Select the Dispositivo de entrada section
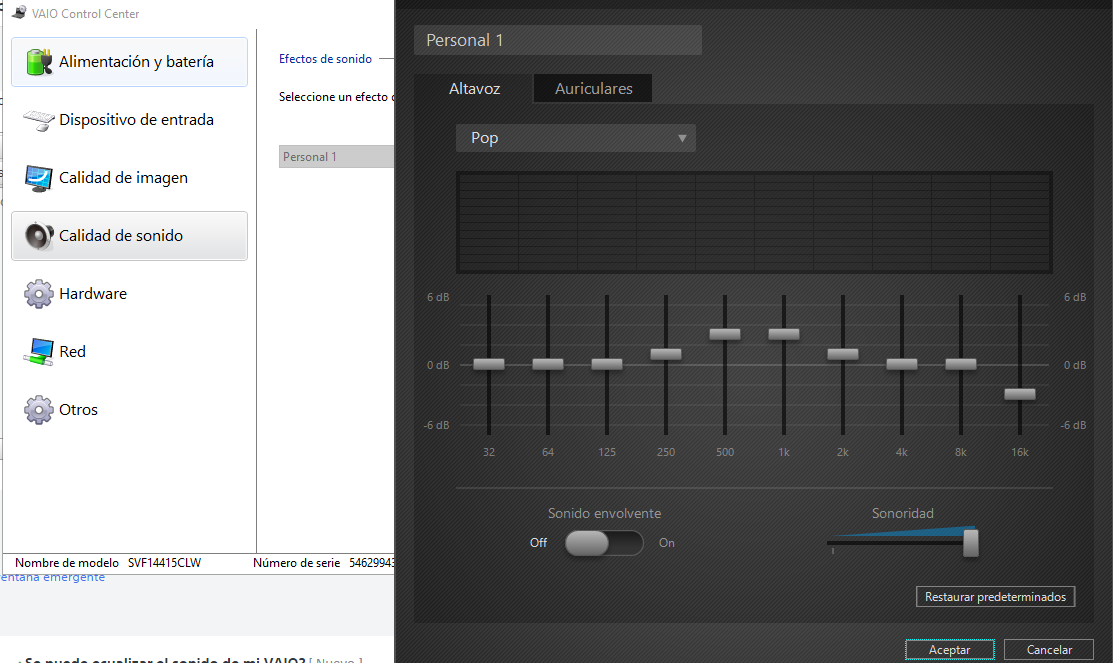1113x663 pixels. tap(129, 119)
